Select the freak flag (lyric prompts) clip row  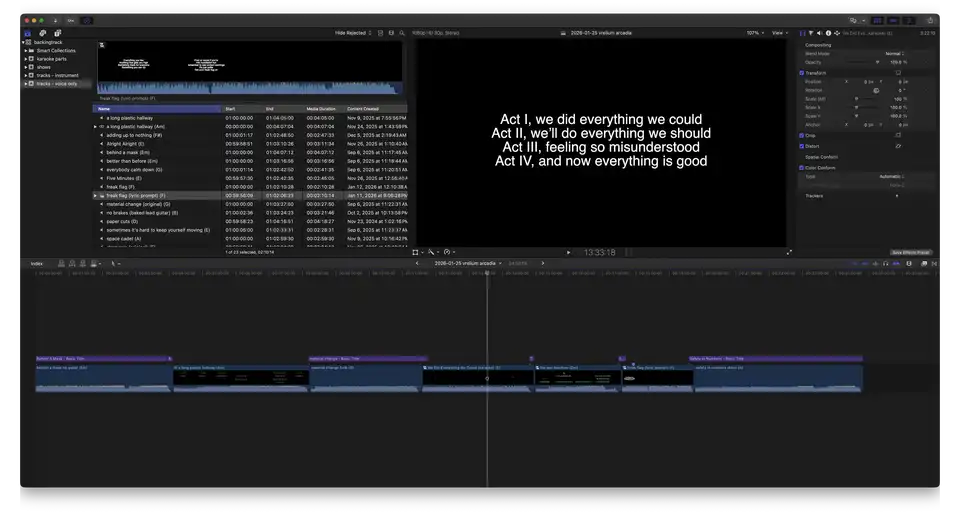(250, 196)
